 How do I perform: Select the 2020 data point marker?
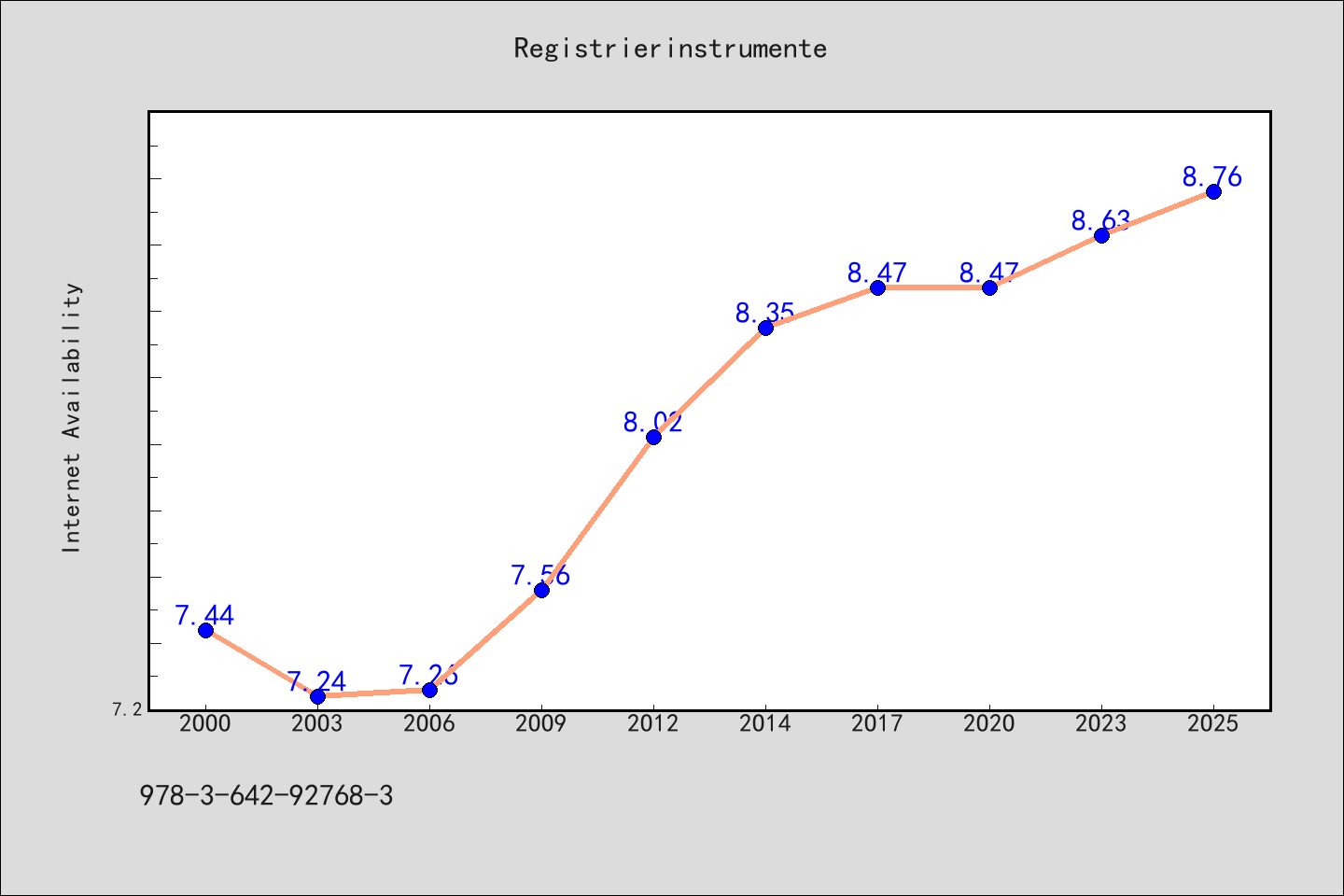[x=989, y=287]
